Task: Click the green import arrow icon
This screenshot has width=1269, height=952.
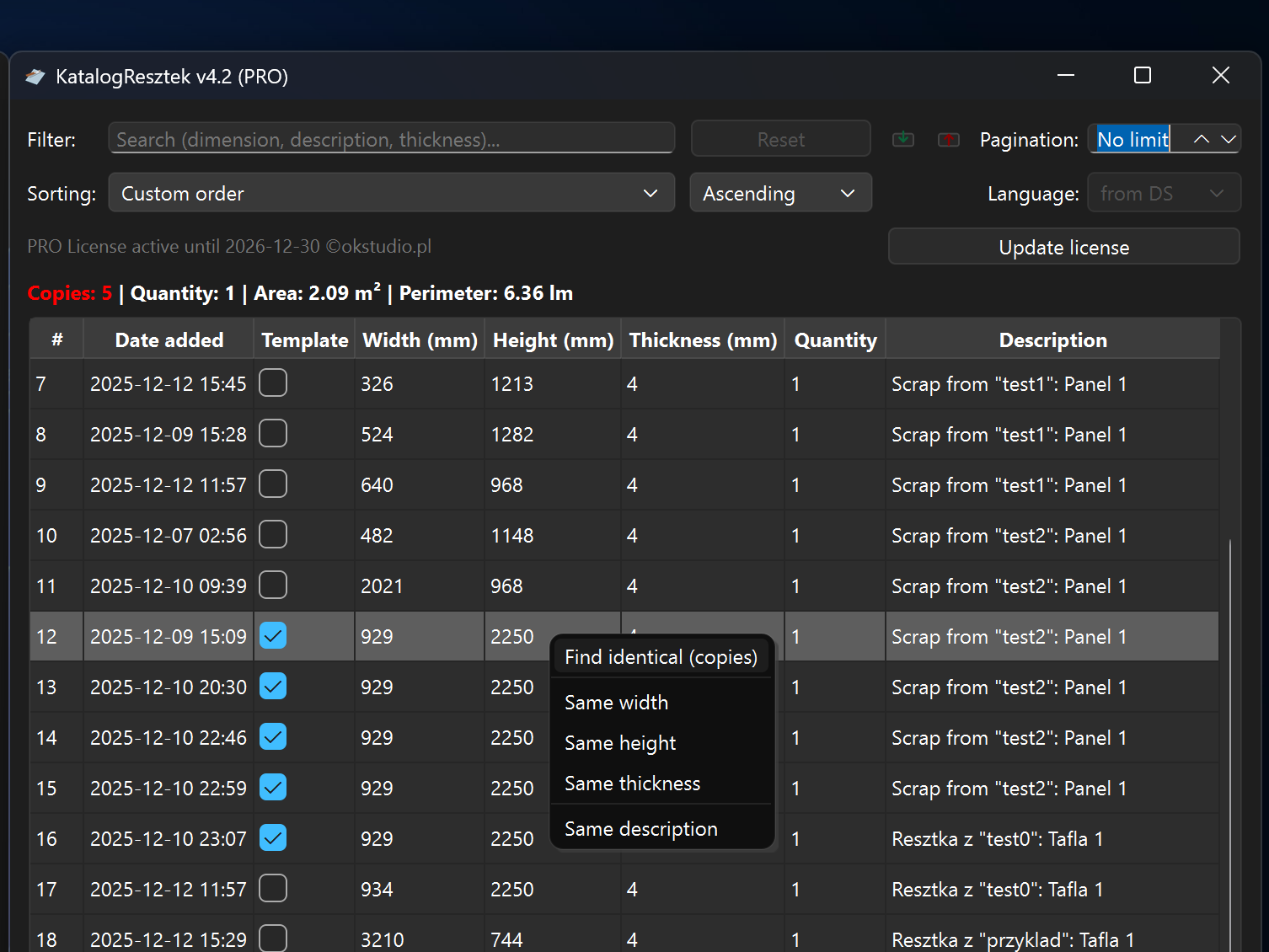Action: [x=903, y=139]
